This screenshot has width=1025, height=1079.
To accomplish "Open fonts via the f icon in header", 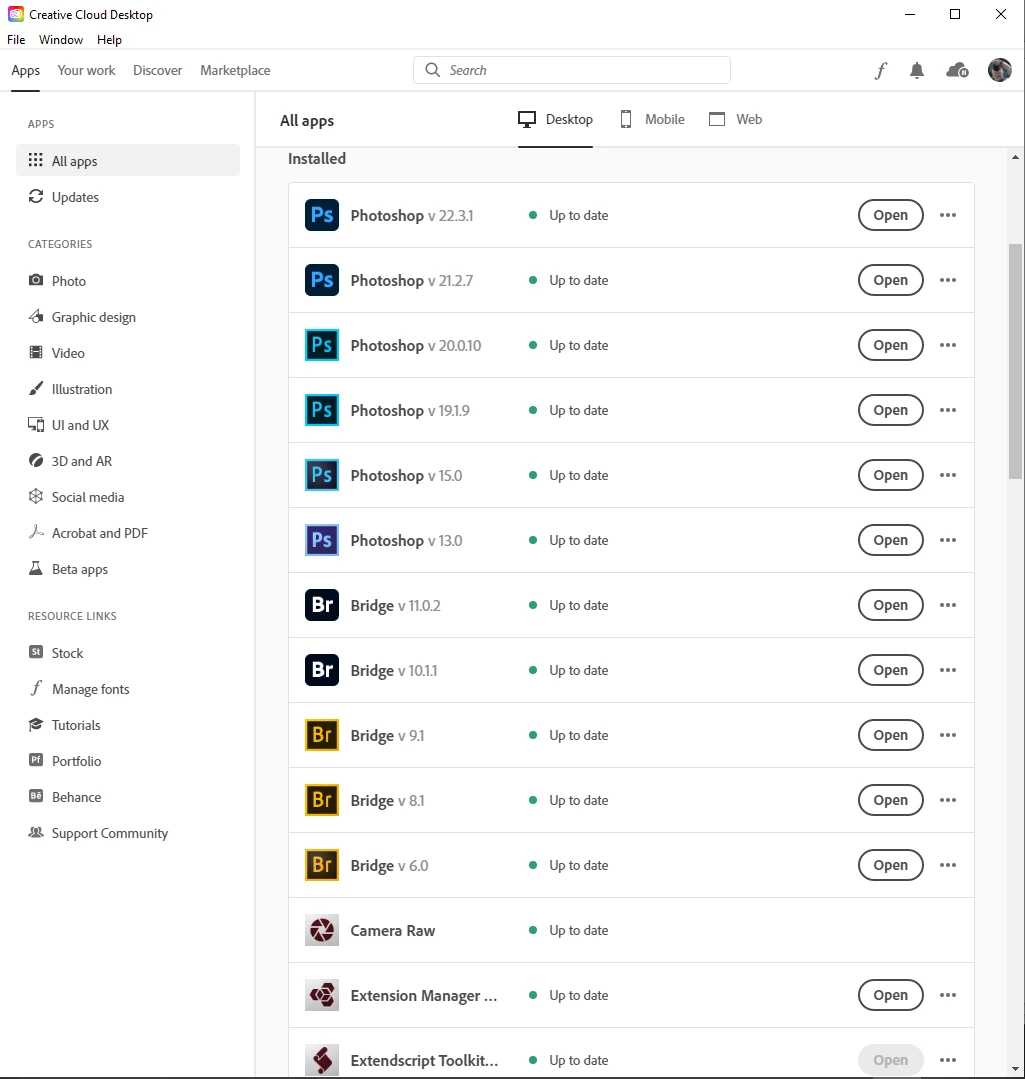I will (x=881, y=70).
